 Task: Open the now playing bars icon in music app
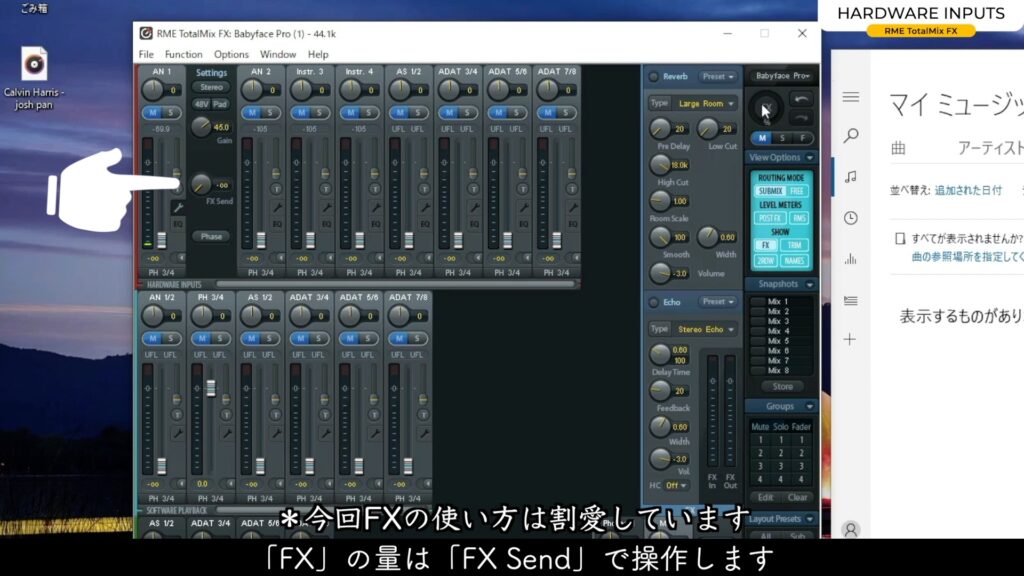850,259
